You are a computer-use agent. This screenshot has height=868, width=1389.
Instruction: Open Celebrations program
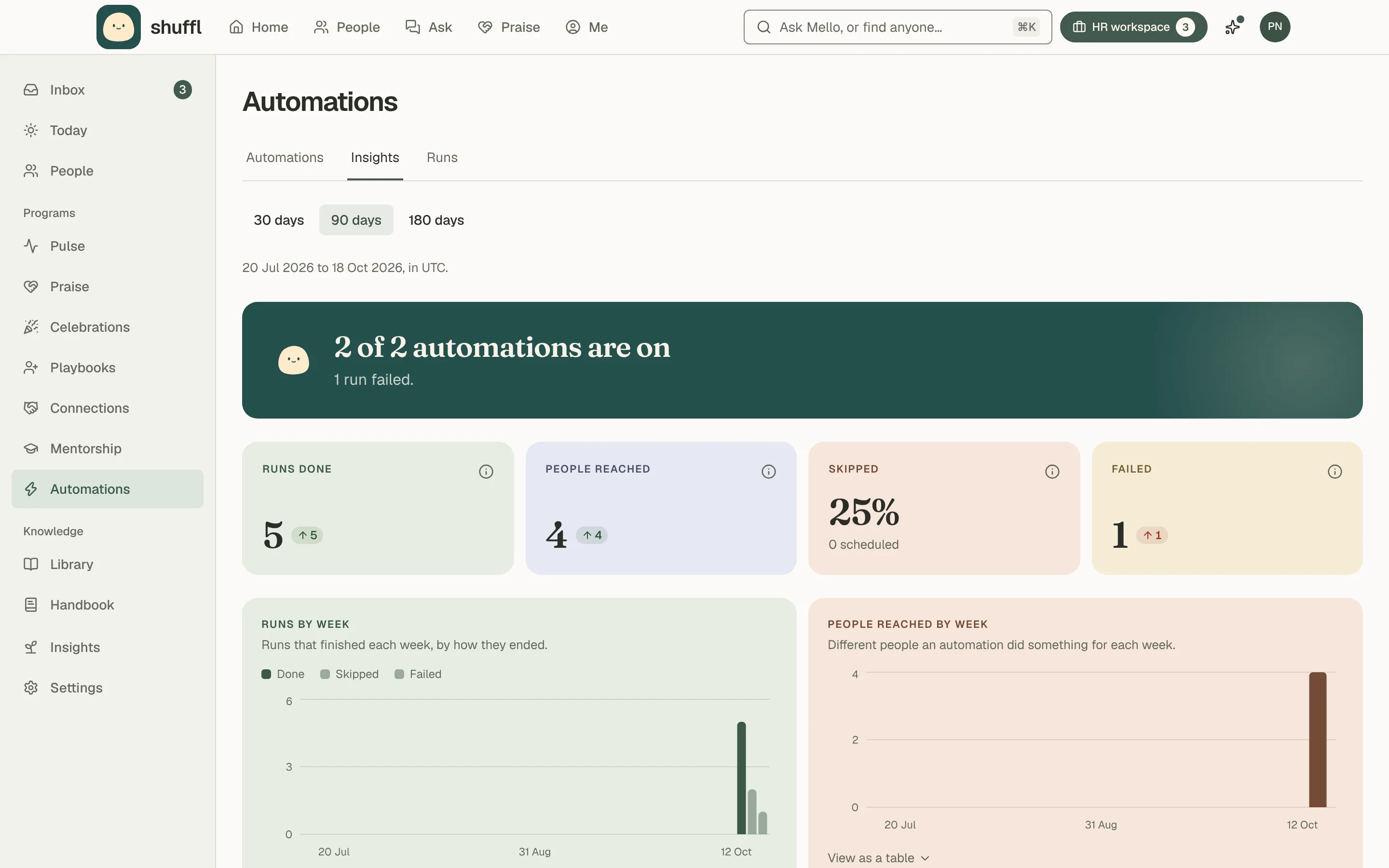tap(108, 326)
